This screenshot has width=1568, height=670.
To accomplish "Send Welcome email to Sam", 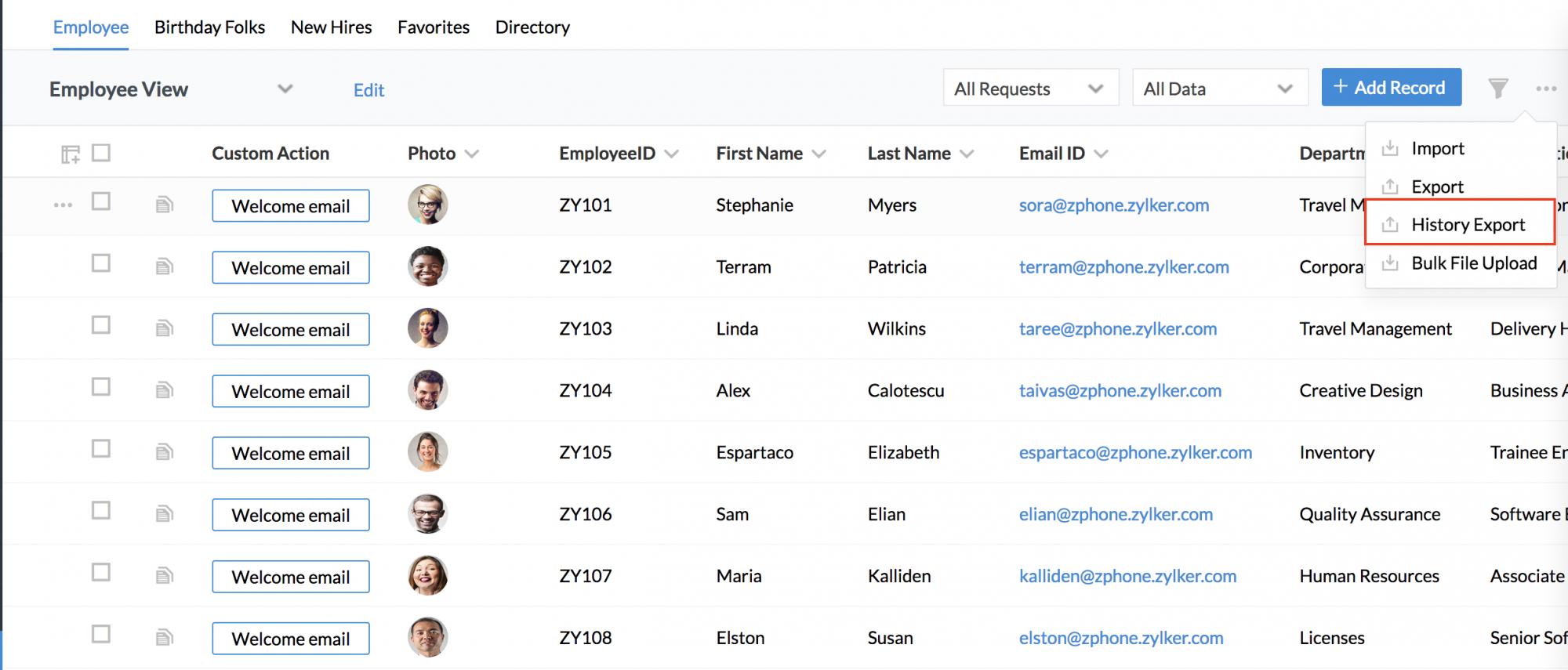I will tap(291, 515).
